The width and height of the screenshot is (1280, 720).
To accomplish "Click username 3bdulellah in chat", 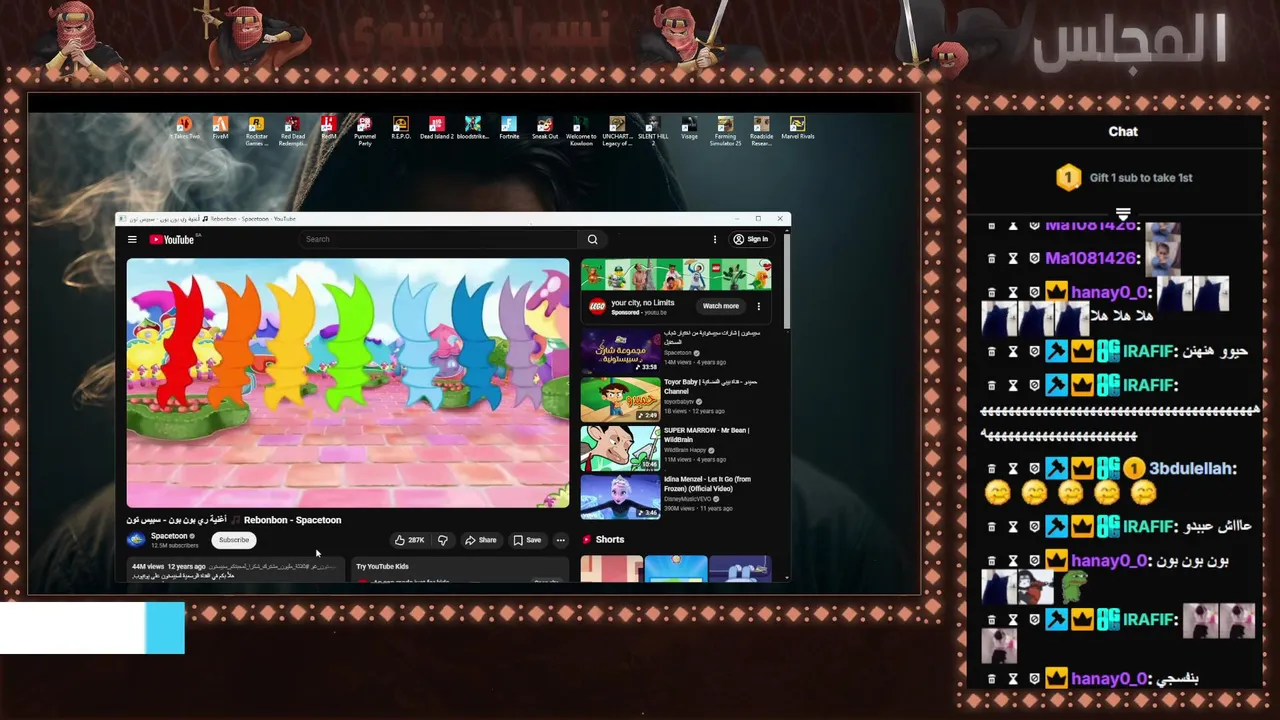I will 1190,468.
